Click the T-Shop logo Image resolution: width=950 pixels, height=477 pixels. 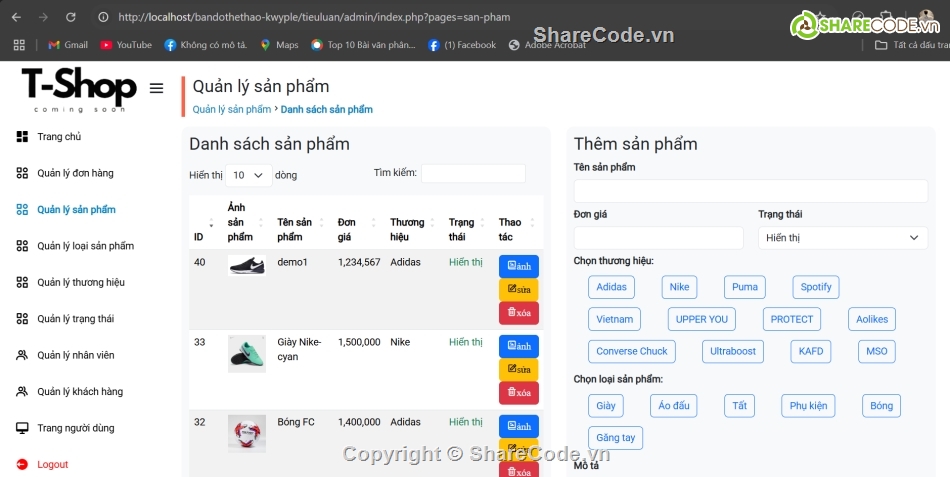[79, 90]
